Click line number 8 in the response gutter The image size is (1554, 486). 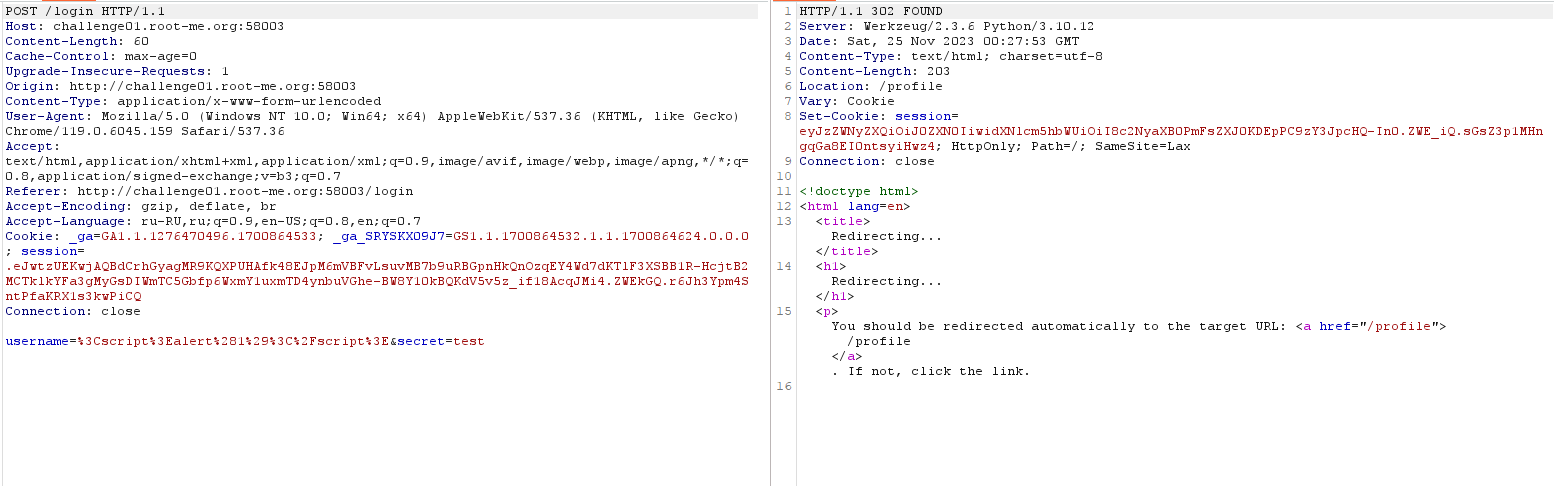[787, 116]
